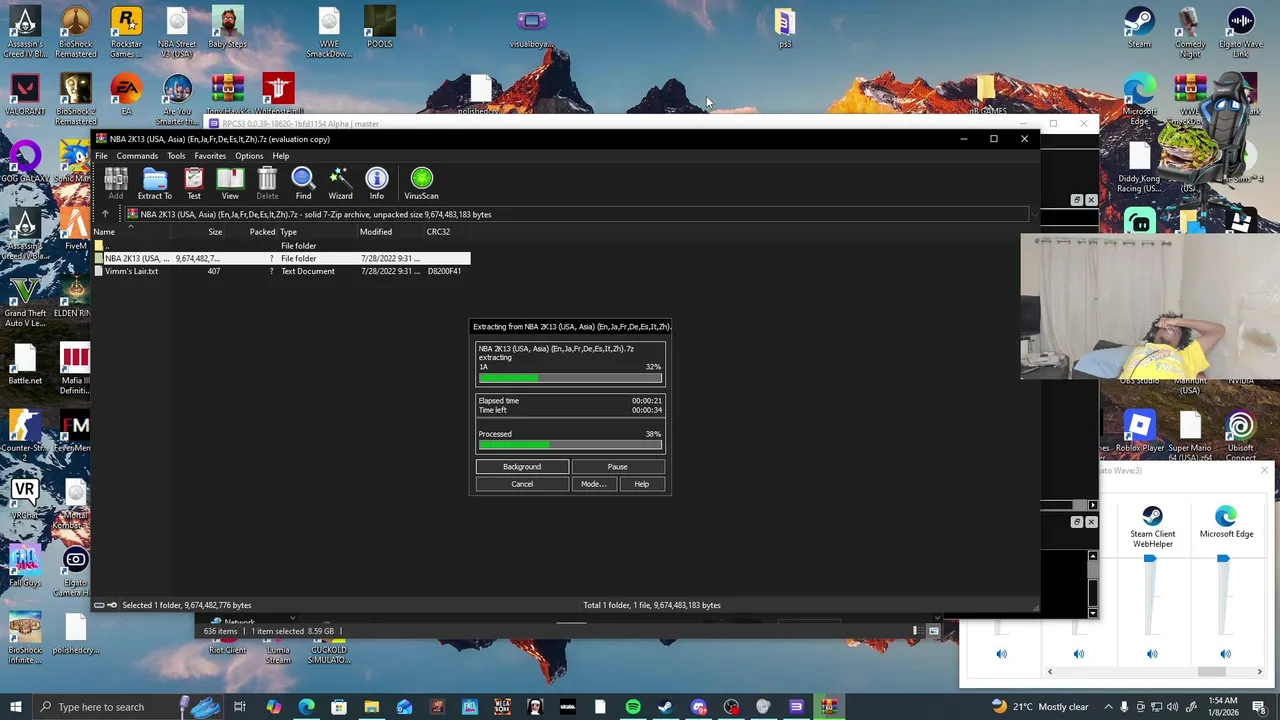Click the Windows Start button
This screenshot has height=720, width=1280.
[16, 707]
